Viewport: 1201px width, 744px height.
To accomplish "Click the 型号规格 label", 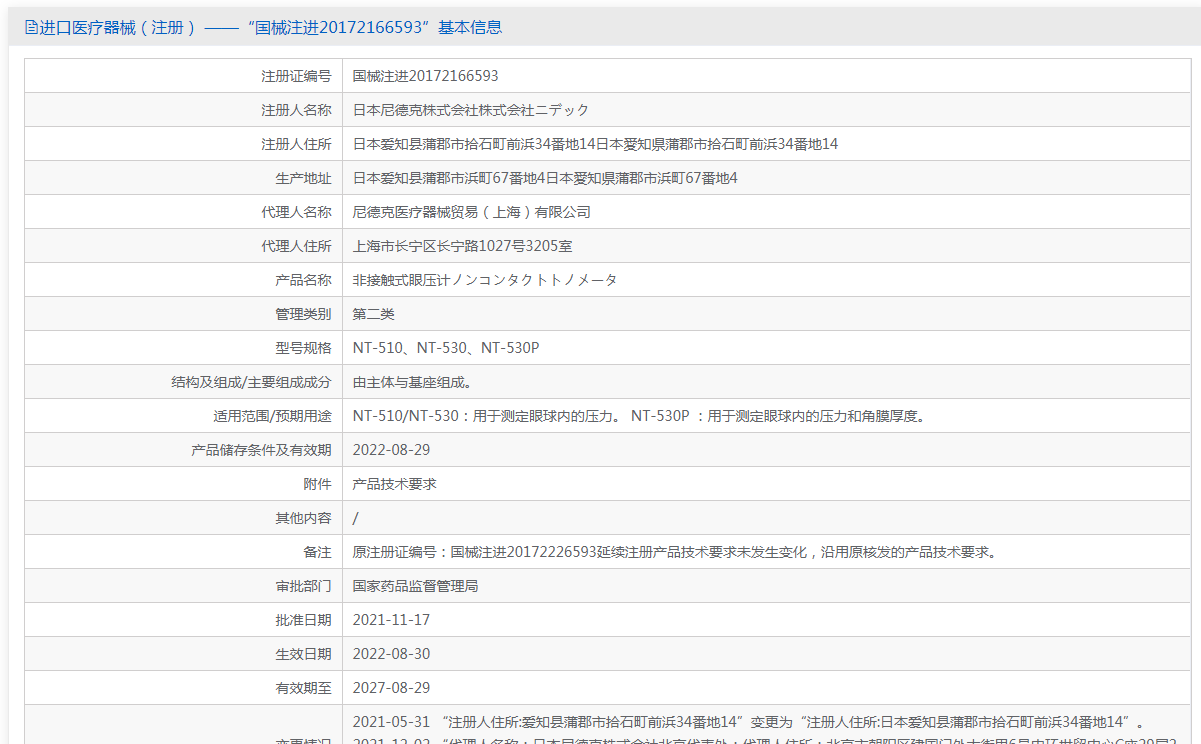I will 303,348.
